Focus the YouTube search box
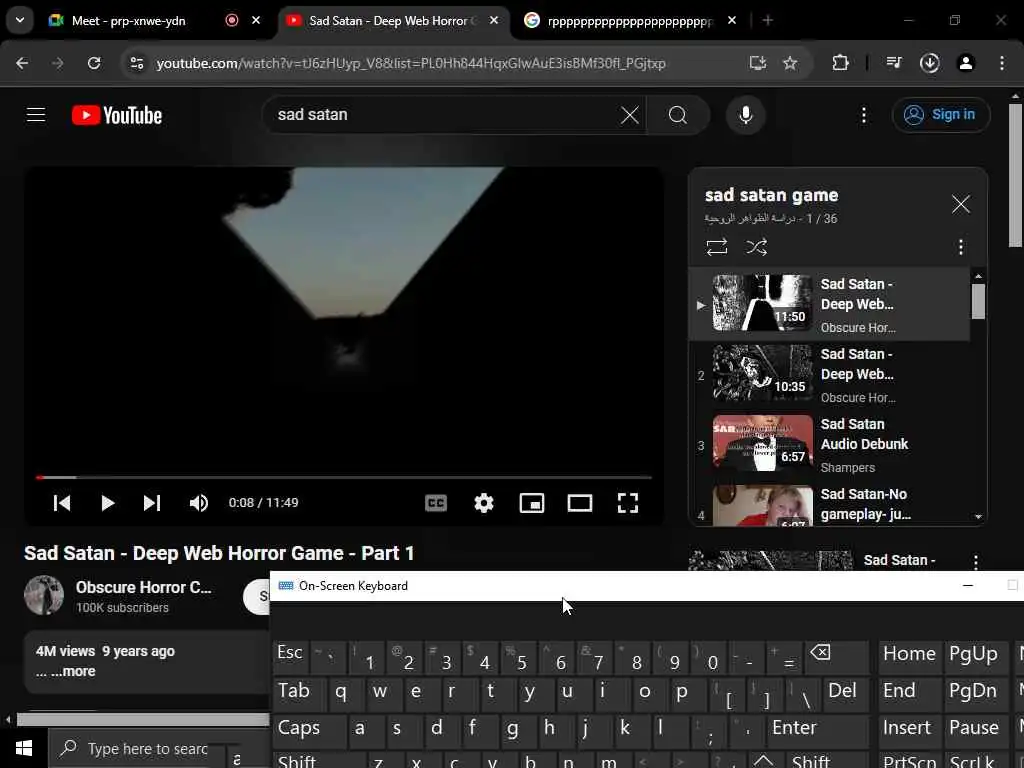The height and width of the screenshot is (768, 1024). tap(444, 115)
